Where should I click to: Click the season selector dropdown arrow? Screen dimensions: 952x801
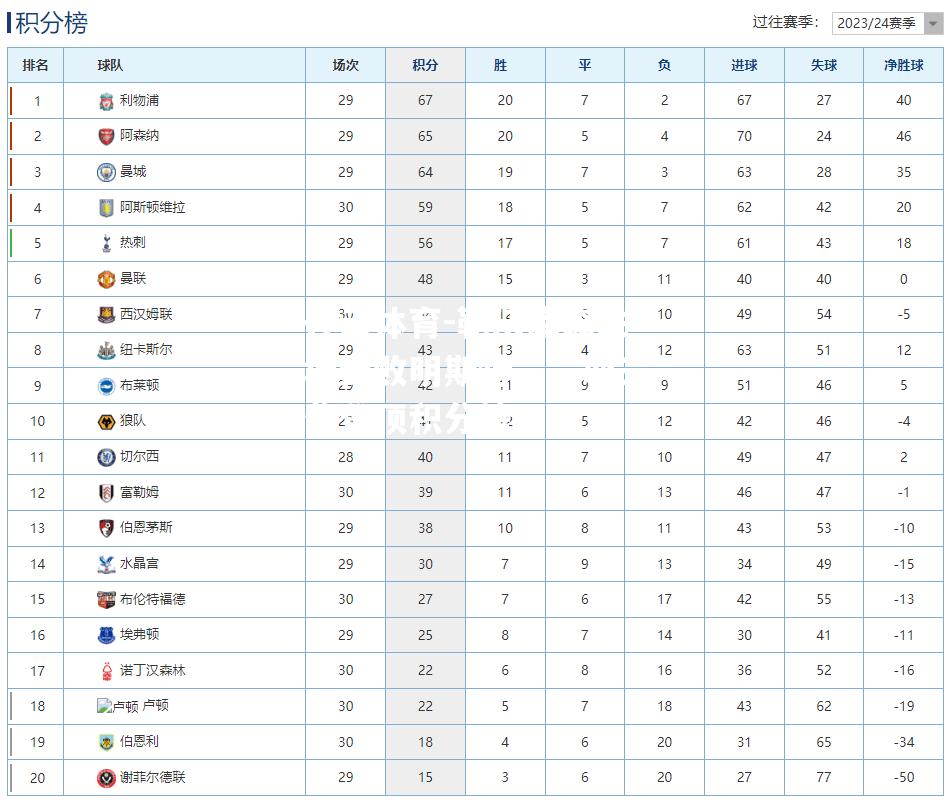pyautogui.click(x=933, y=23)
